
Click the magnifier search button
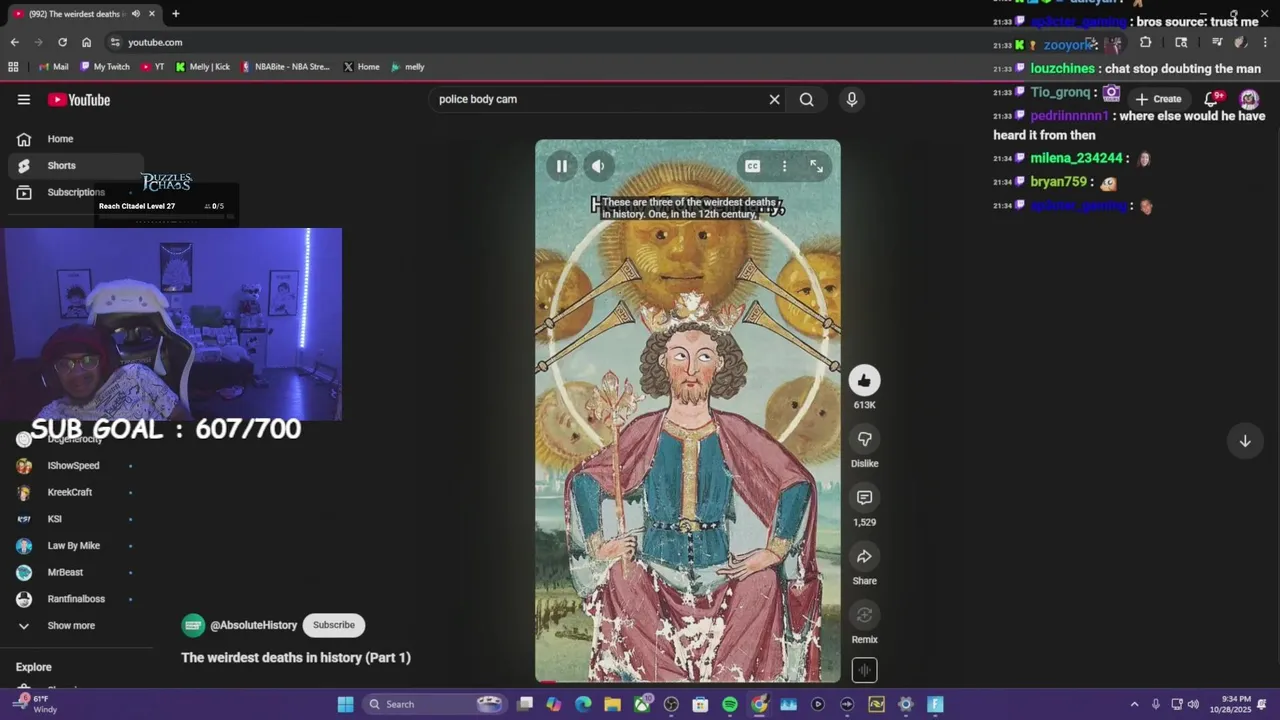pyautogui.click(x=807, y=99)
